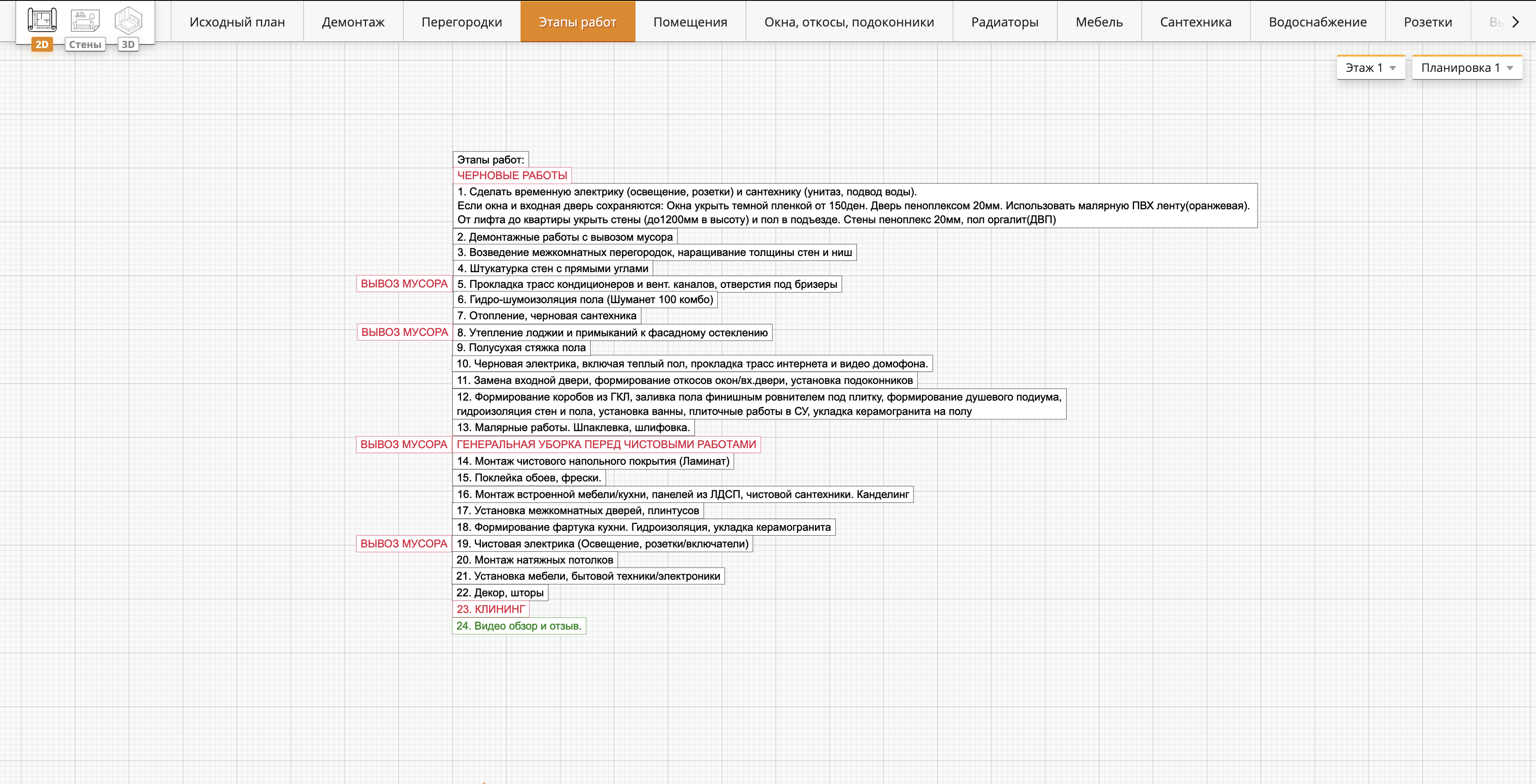Viewport: 1536px width, 784px height.
Task: Open the Помещения tab
Action: coord(690,22)
